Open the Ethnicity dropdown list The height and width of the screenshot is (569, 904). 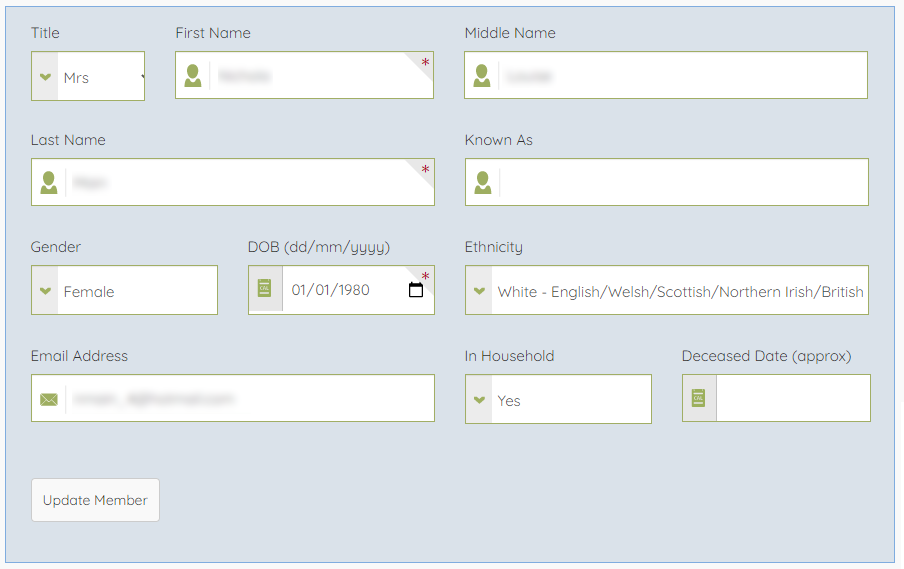click(x=678, y=291)
